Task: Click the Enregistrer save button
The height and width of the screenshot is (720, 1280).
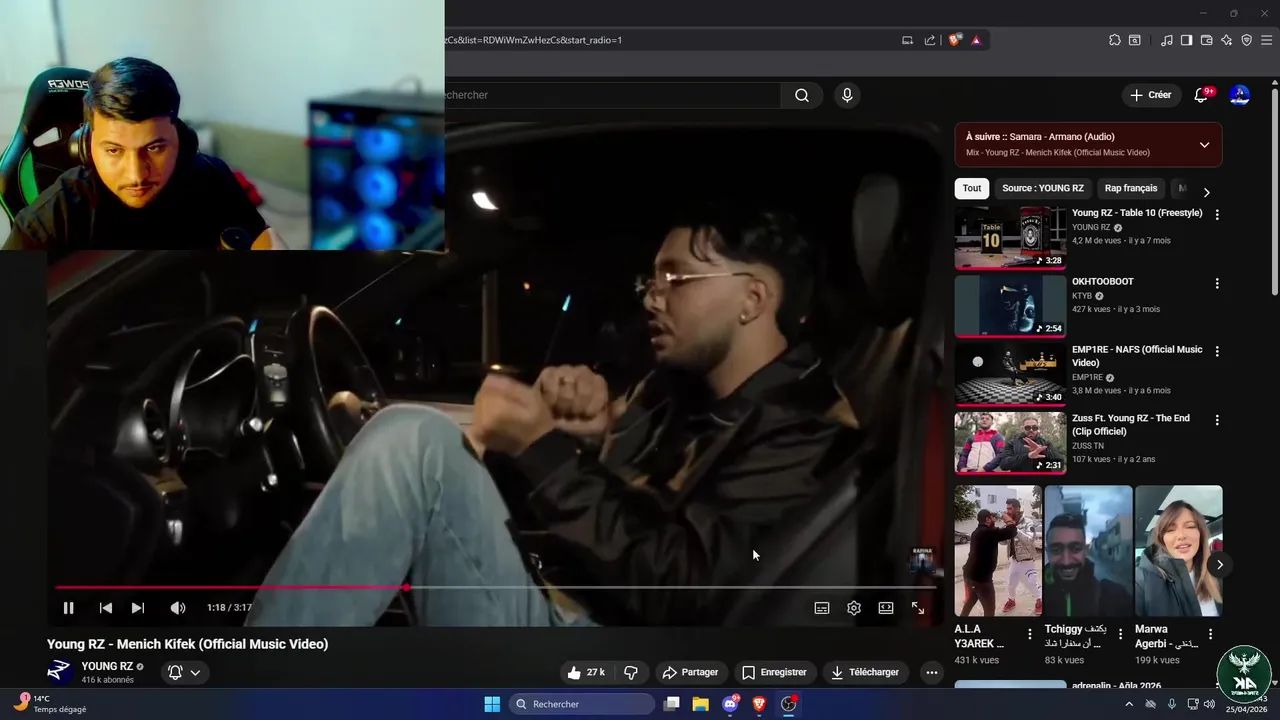Action: point(774,672)
